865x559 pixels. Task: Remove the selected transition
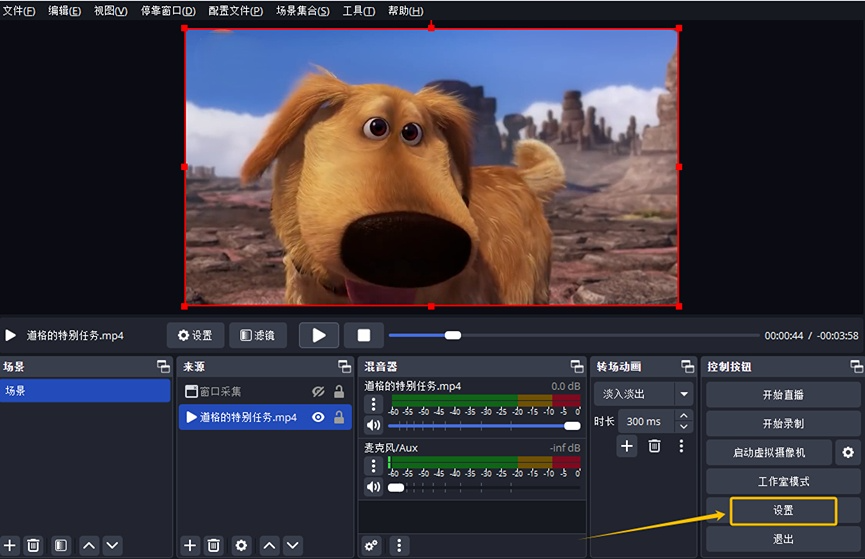[654, 446]
